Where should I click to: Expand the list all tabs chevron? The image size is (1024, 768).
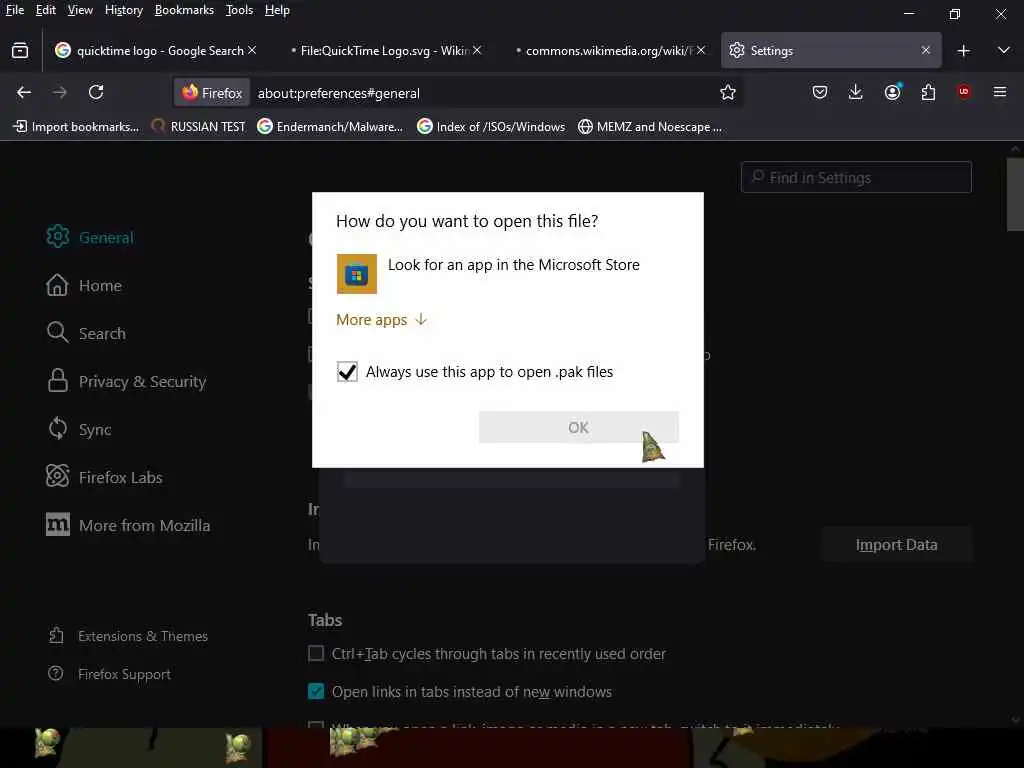pyautogui.click(x=1004, y=50)
